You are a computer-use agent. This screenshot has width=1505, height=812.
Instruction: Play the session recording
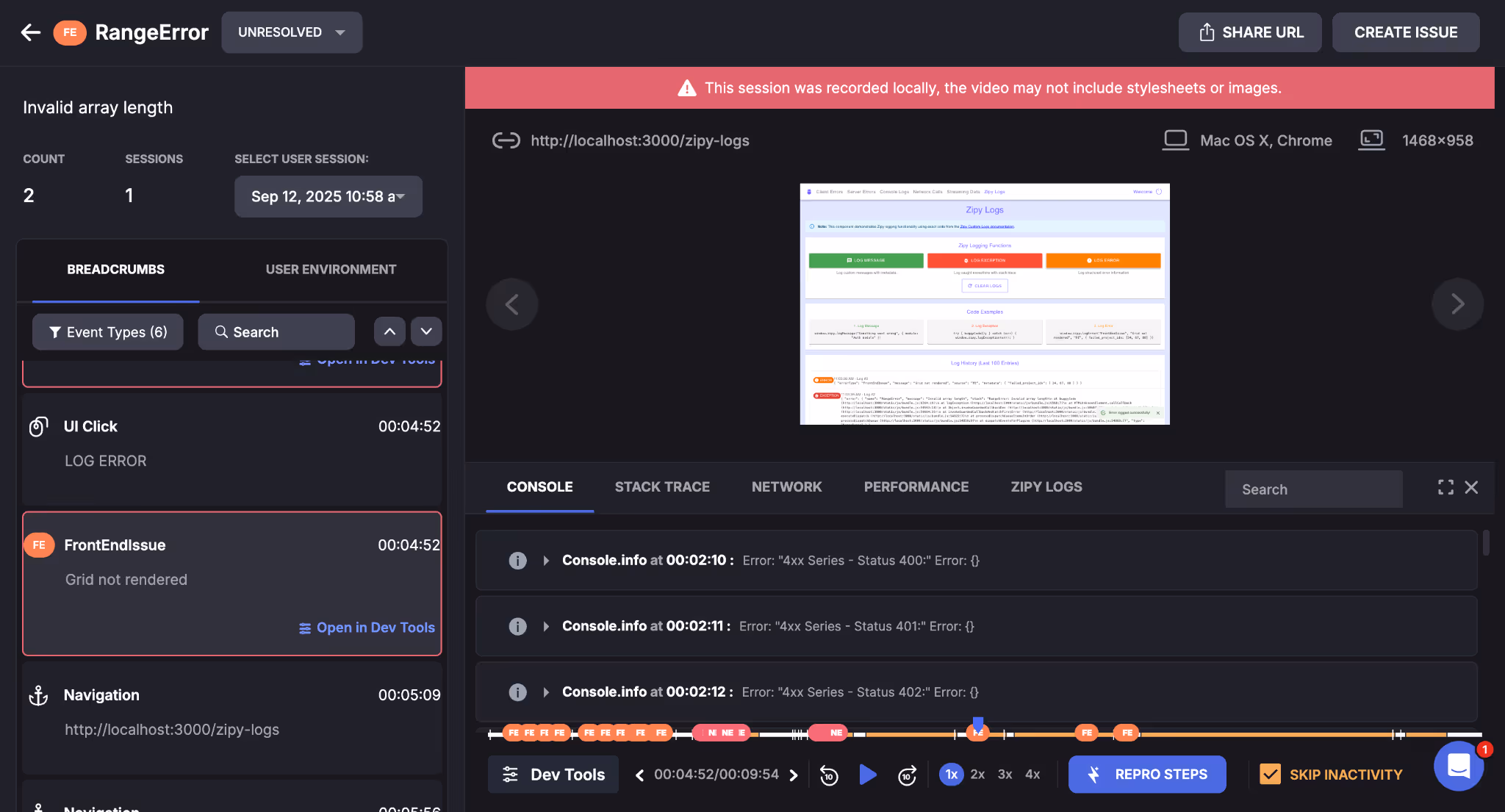867,775
